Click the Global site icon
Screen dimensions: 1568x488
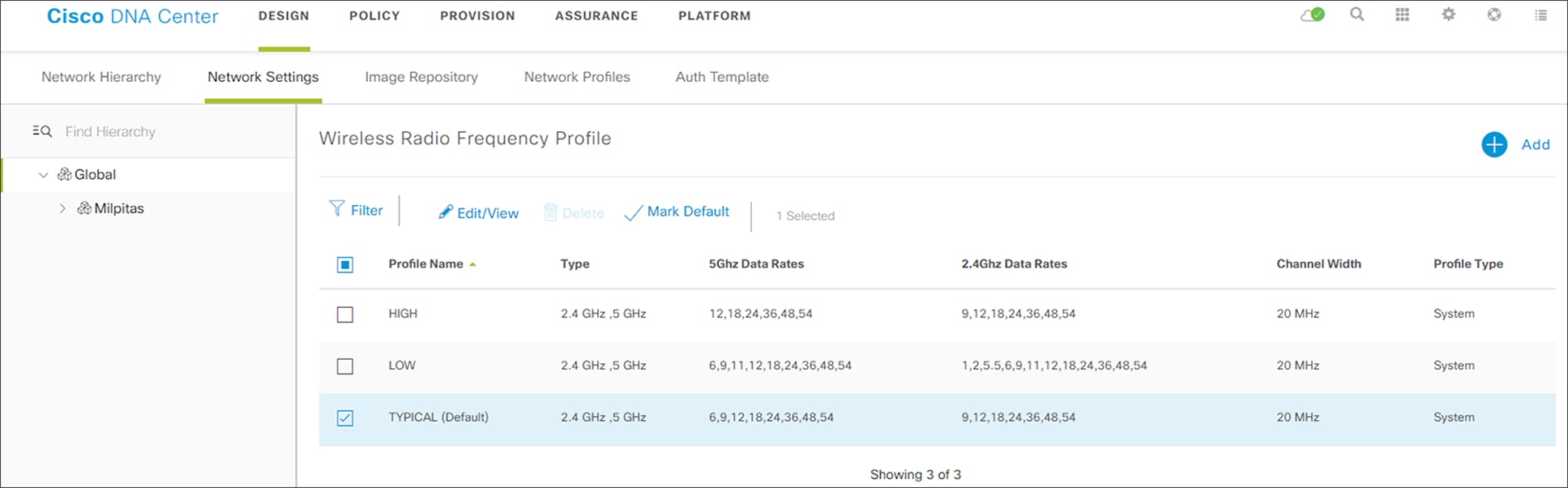point(64,174)
